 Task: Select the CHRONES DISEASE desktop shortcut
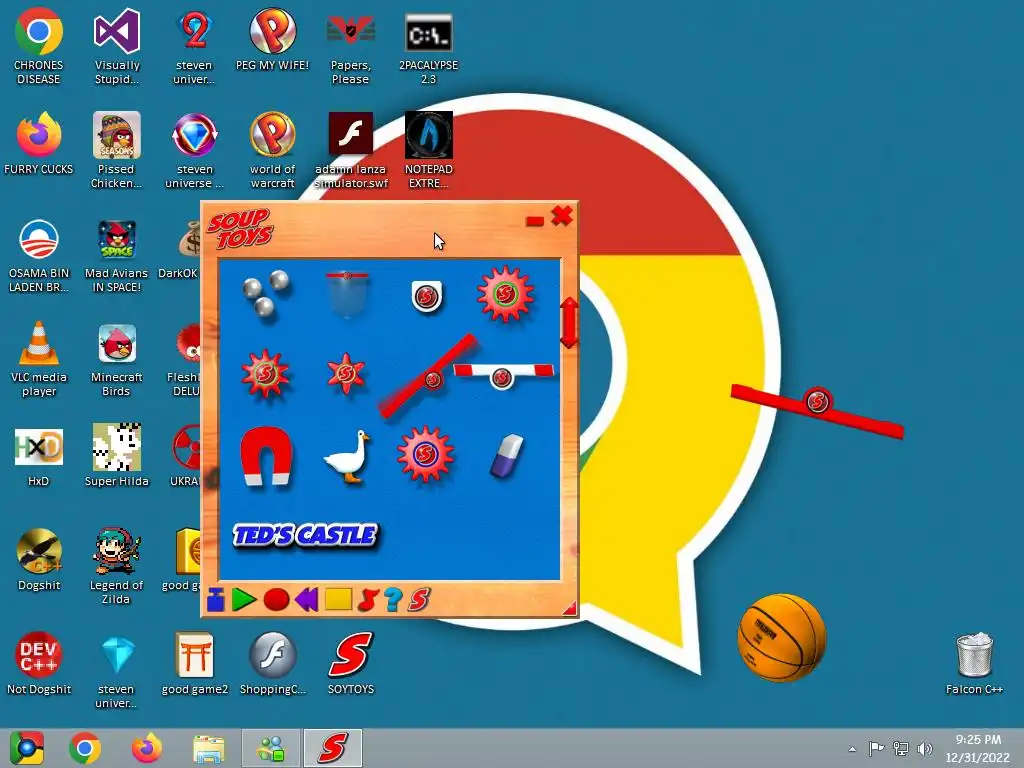pos(39,47)
